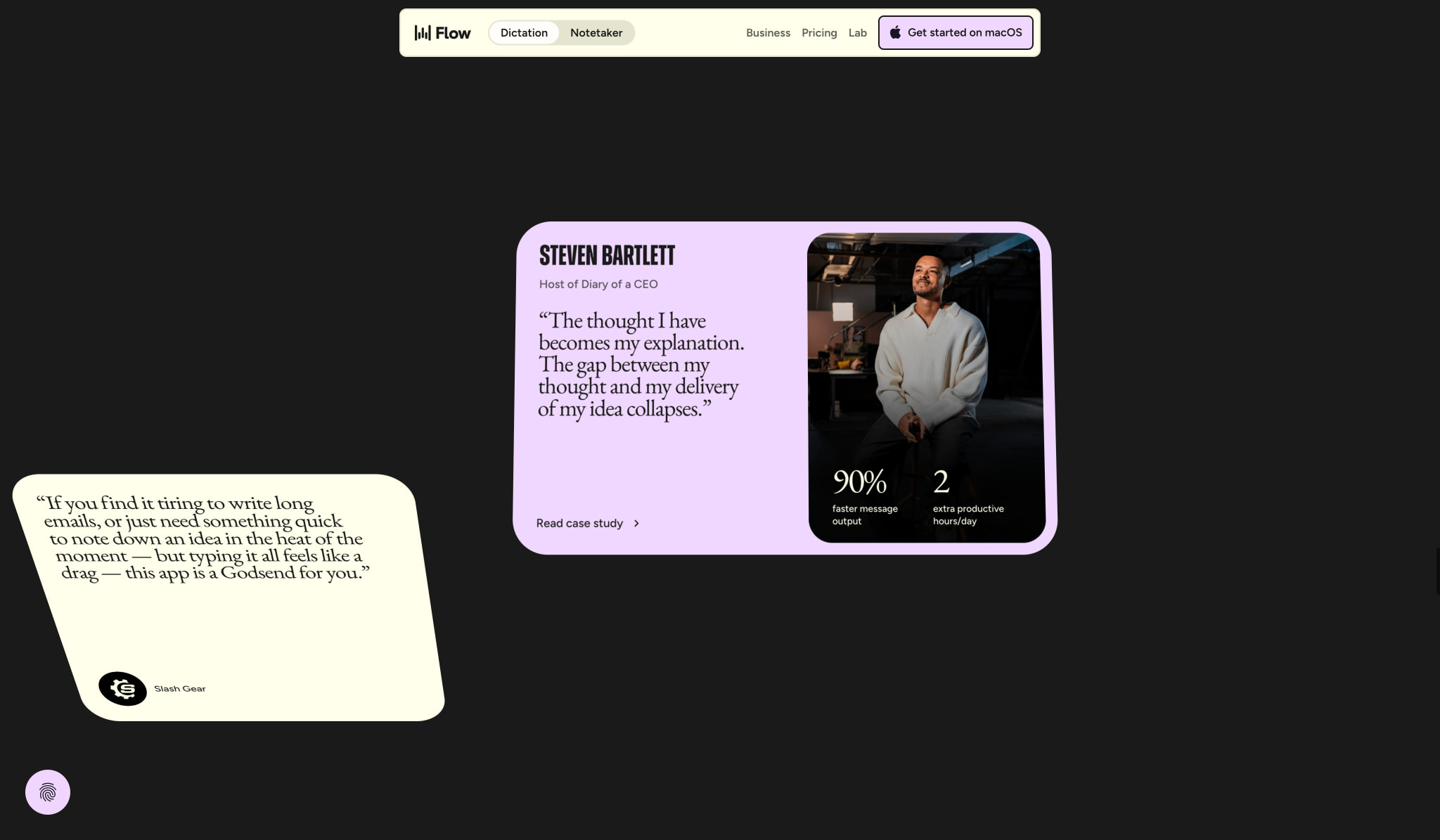
Task: Go to the Pricing page
Action: [819, 33]
